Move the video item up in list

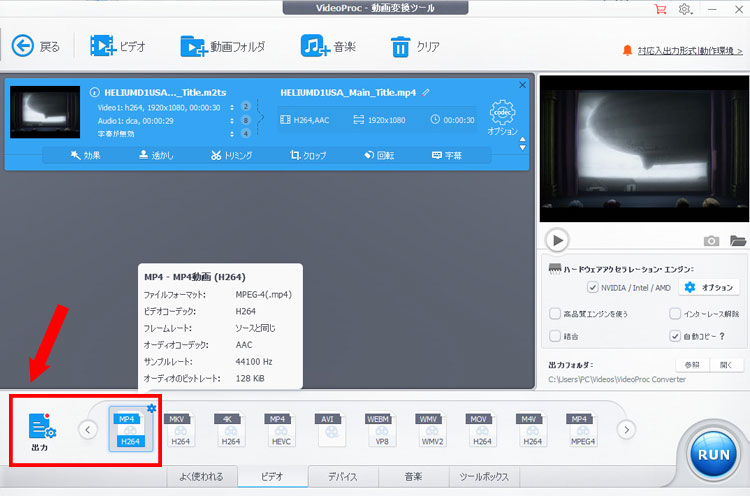tap(522, 139)
